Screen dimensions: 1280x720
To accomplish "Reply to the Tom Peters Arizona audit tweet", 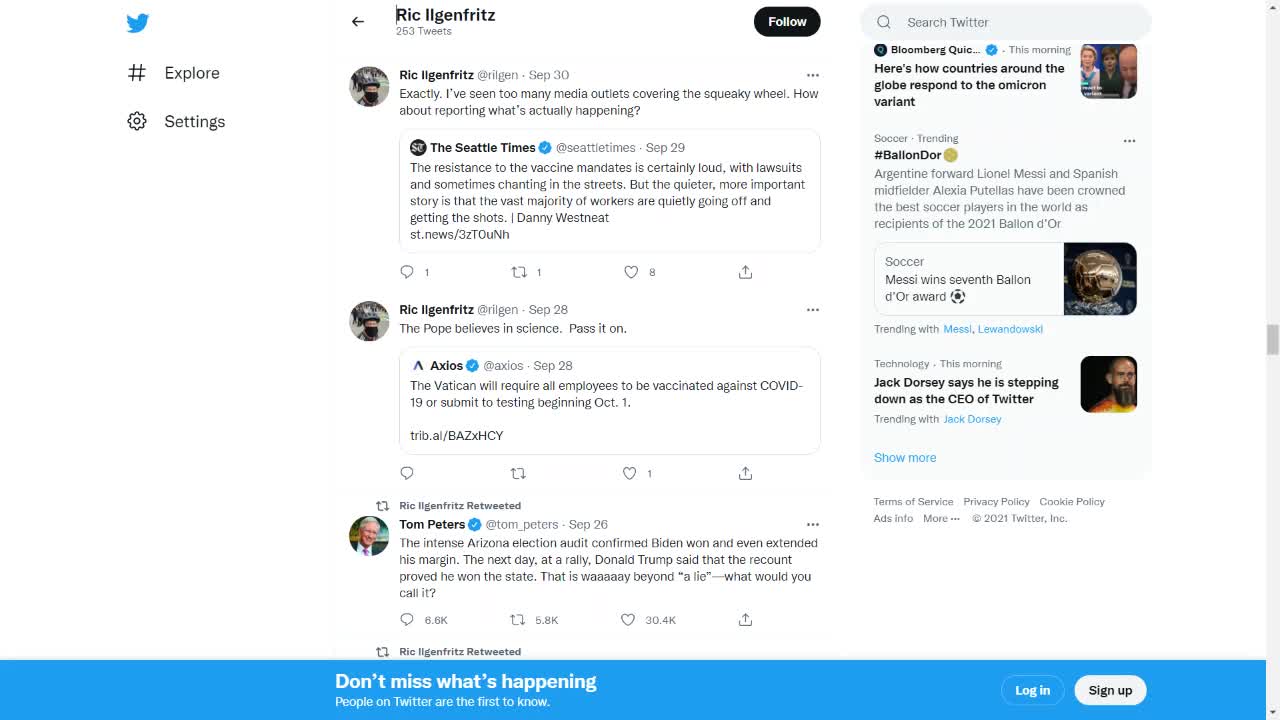I will pos(407,620).
